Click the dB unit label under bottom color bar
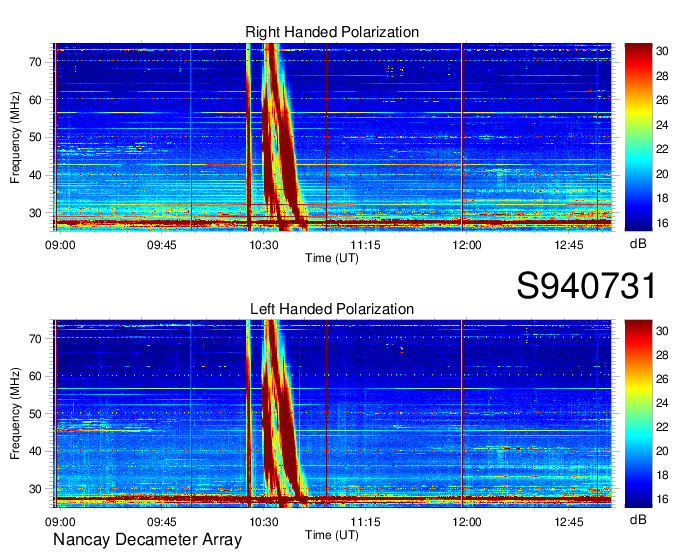 (x=638, y=519)
